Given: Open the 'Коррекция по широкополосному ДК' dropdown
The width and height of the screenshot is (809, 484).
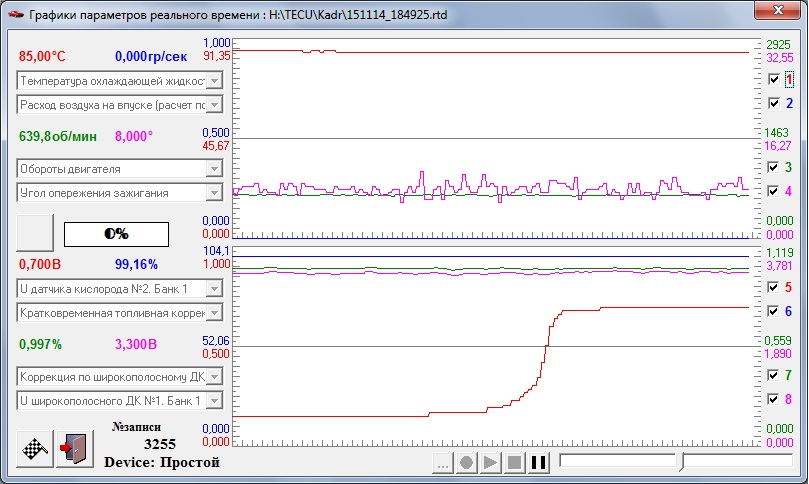Looking at the screenshot, I should click(213, 377).
